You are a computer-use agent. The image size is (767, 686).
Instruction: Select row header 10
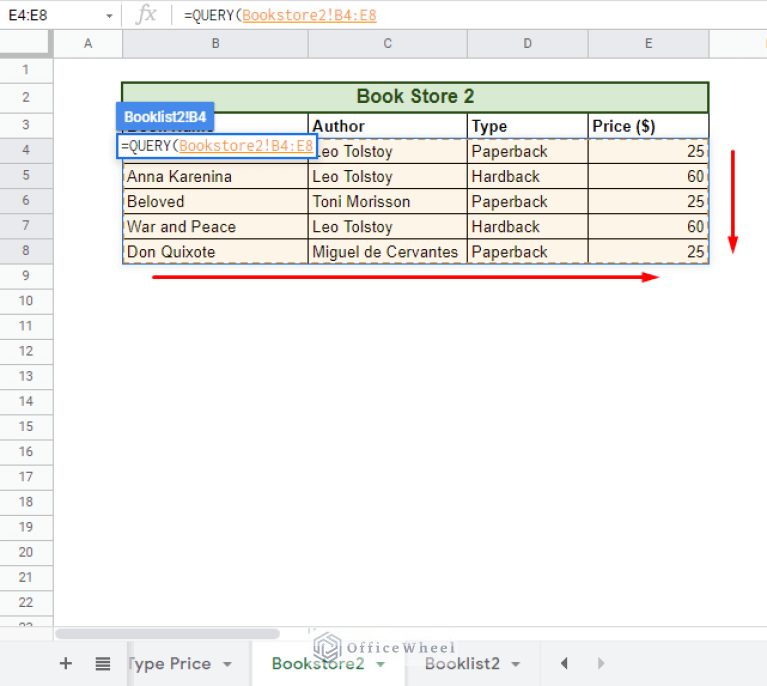[x=26, y=301]
